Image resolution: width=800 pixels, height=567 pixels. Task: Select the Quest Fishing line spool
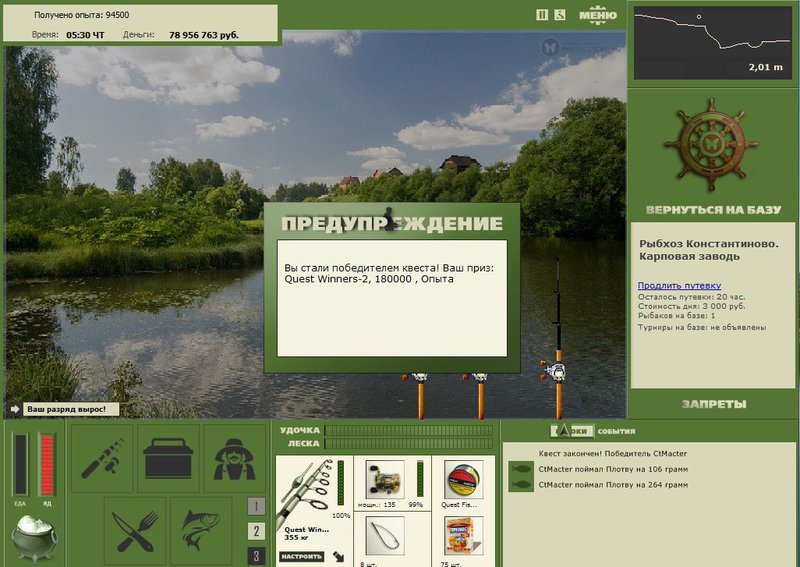click(x=463, y=479)
